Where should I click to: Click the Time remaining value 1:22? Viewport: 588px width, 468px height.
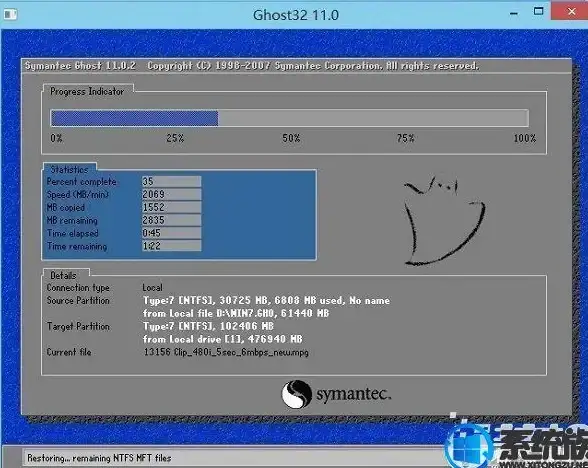pyautogui.click(x=171, y=246)
